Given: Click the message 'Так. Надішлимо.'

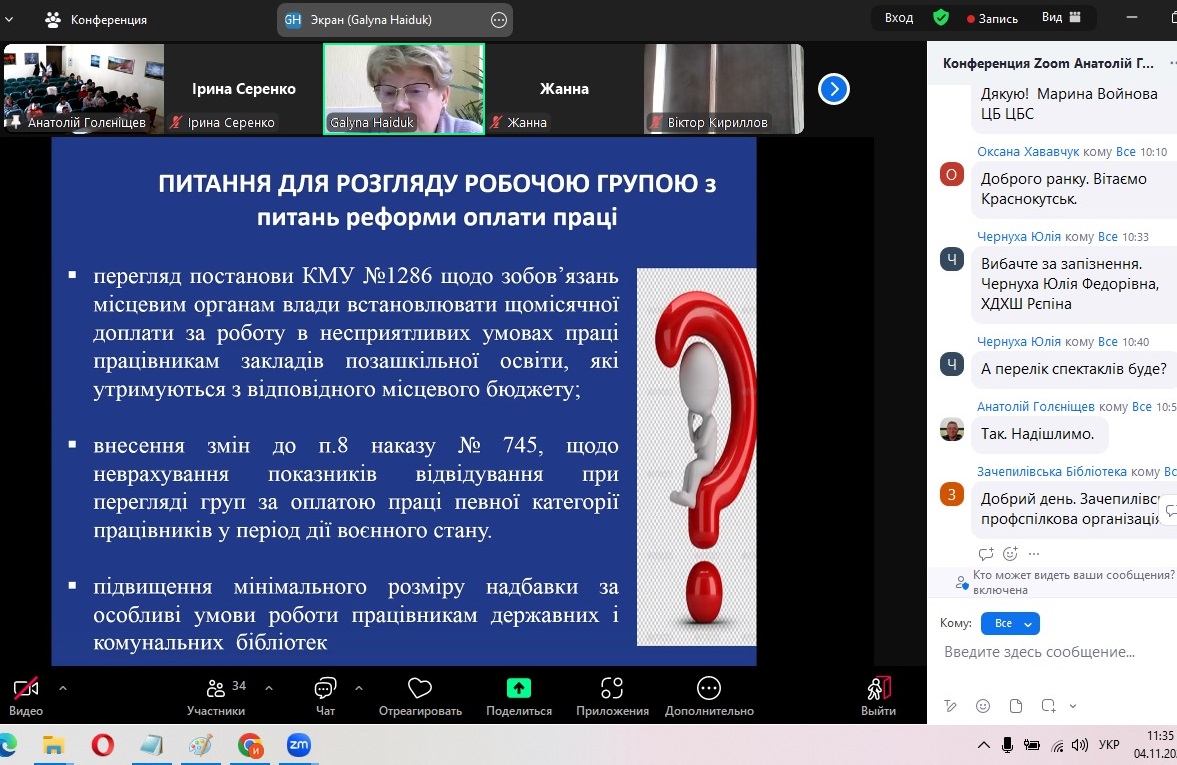Looking at the screenshot, I should (1037, 434).
